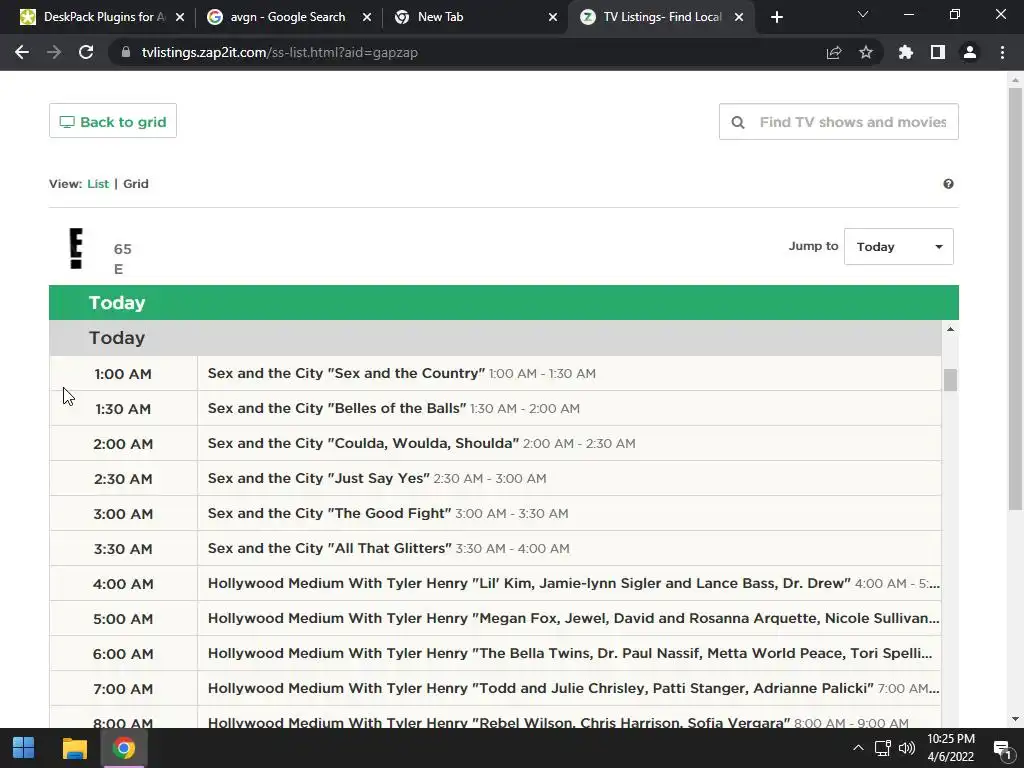Toggle the Chrome side panel icon
Viewport: 1024px width, 768px height.
point(938,52)
